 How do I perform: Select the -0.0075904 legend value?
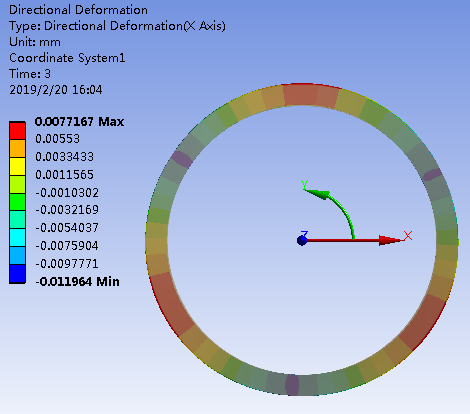pos(67,246)
